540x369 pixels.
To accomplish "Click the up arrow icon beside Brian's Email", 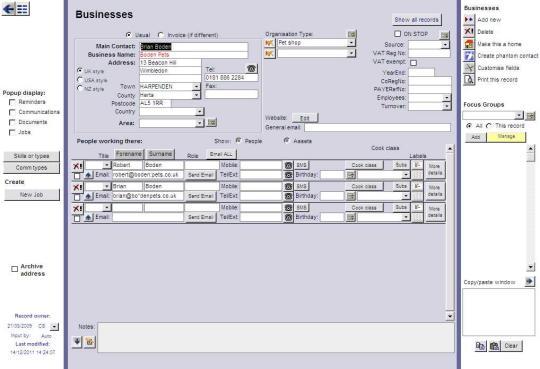I will point(89,196).
